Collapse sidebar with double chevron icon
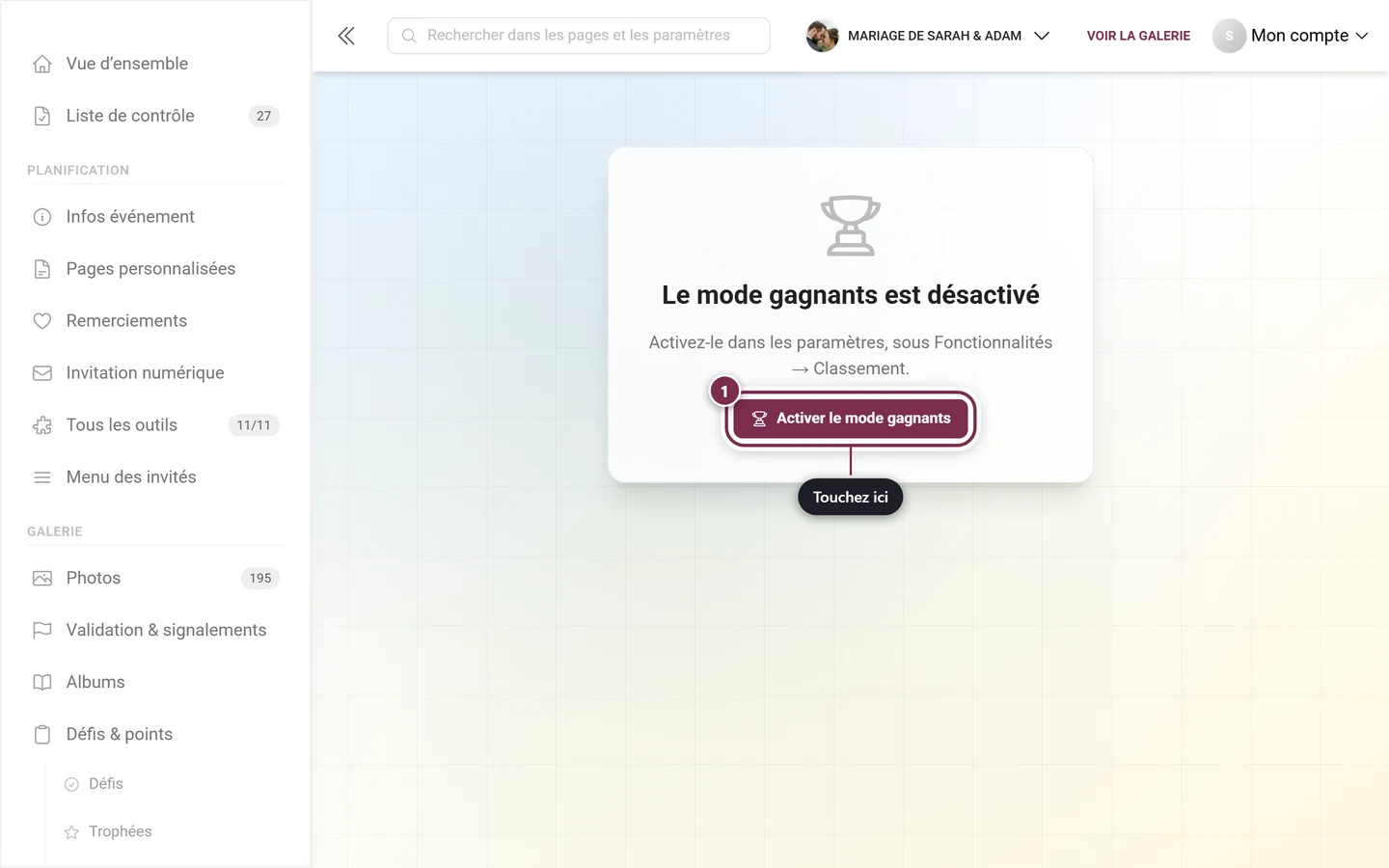This screenshot has height=868, width=1389. (x=346, y=36)
